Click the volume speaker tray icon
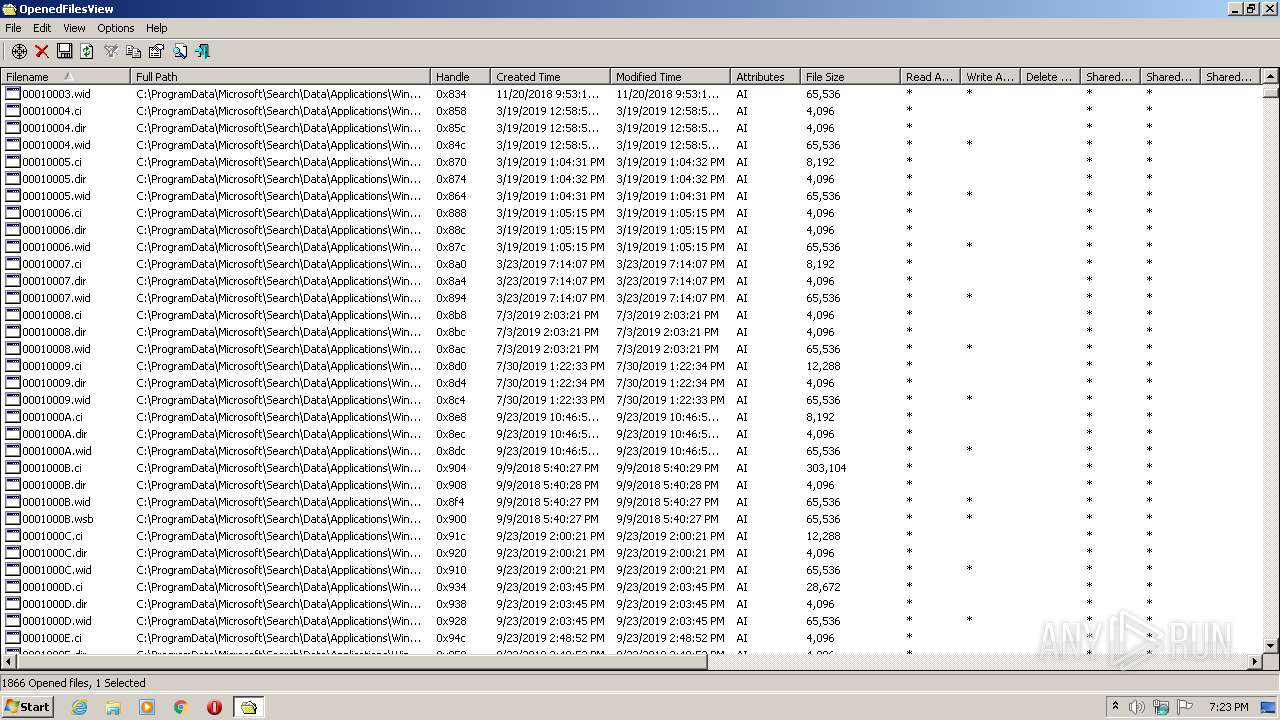Screen dimensions: 1280x720 coord(1137,707)
